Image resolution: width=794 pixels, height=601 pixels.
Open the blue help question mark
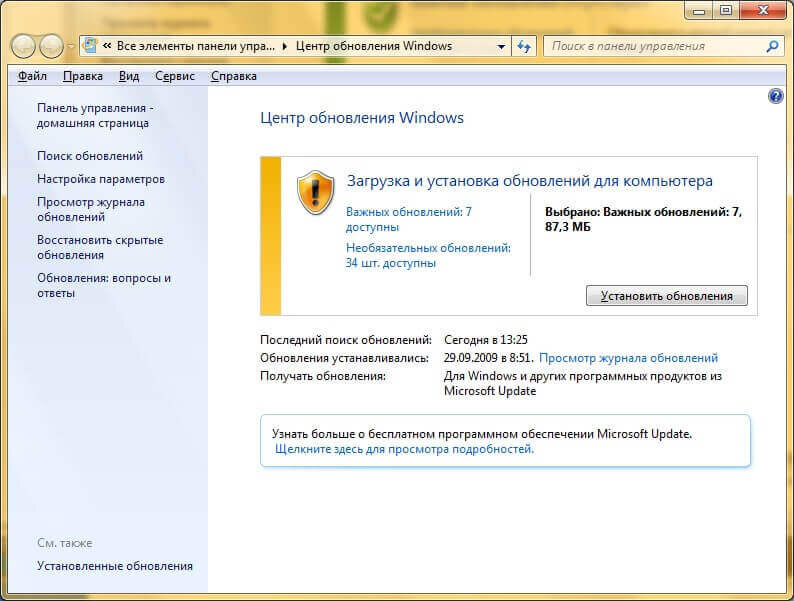(x=775, y=96)
